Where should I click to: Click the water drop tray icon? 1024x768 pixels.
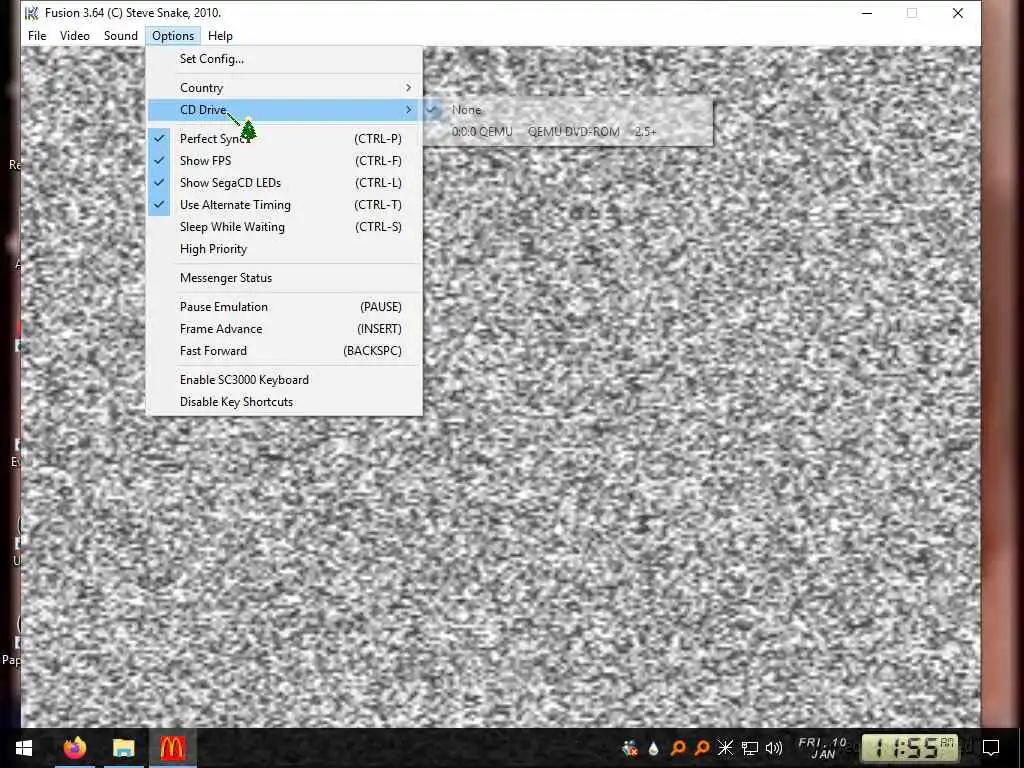point(653,748)
